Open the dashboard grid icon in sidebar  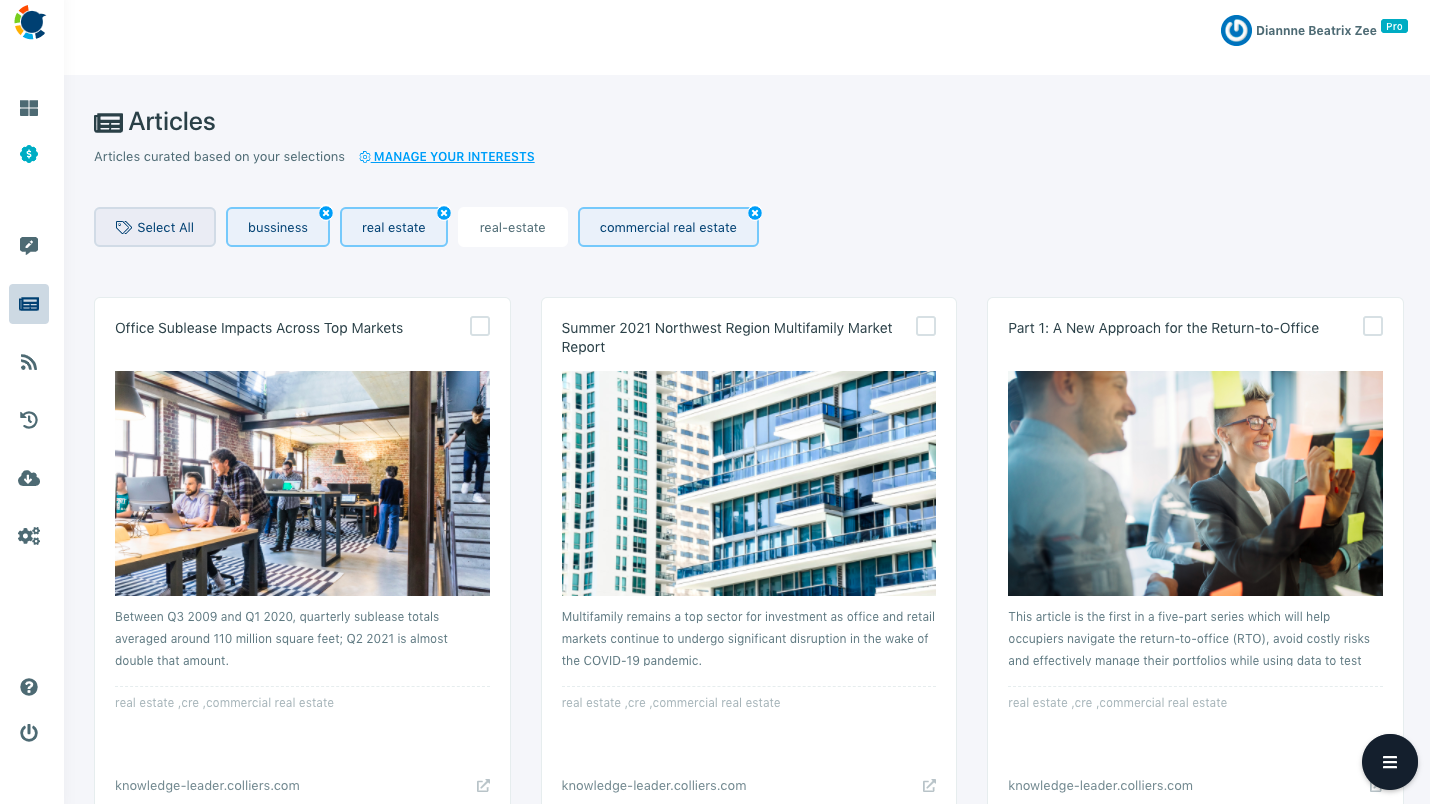click(x=29, y=107)
